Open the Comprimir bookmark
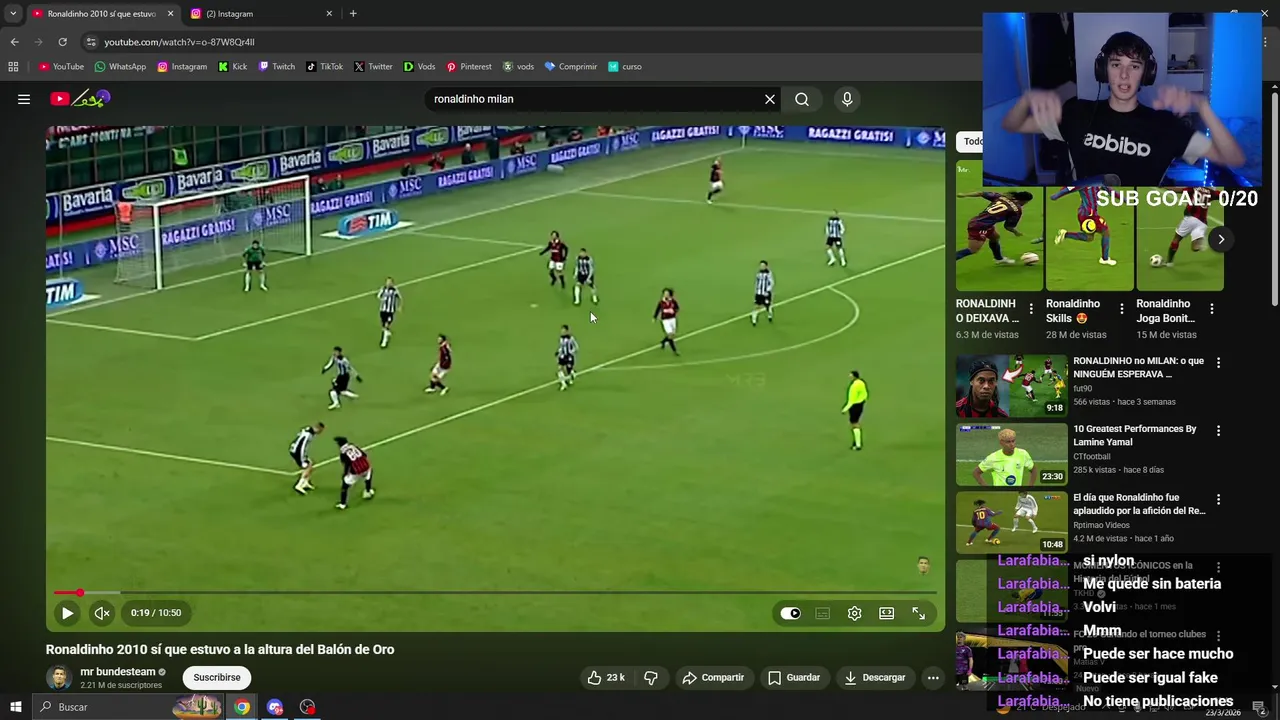 pos(571,67)
